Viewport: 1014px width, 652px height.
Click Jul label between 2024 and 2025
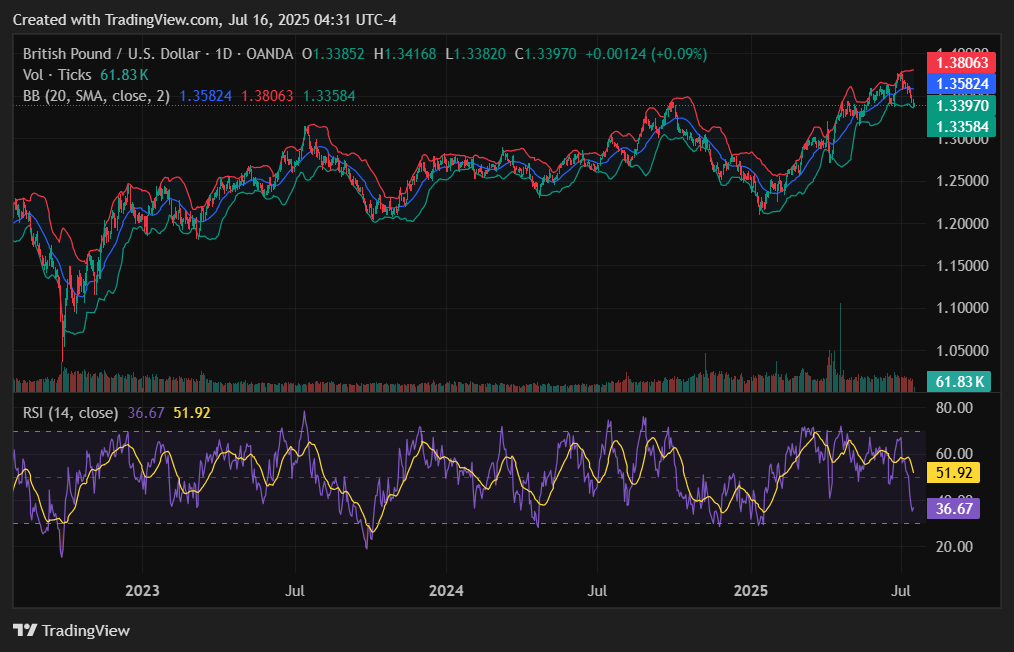tap(597, 591)
